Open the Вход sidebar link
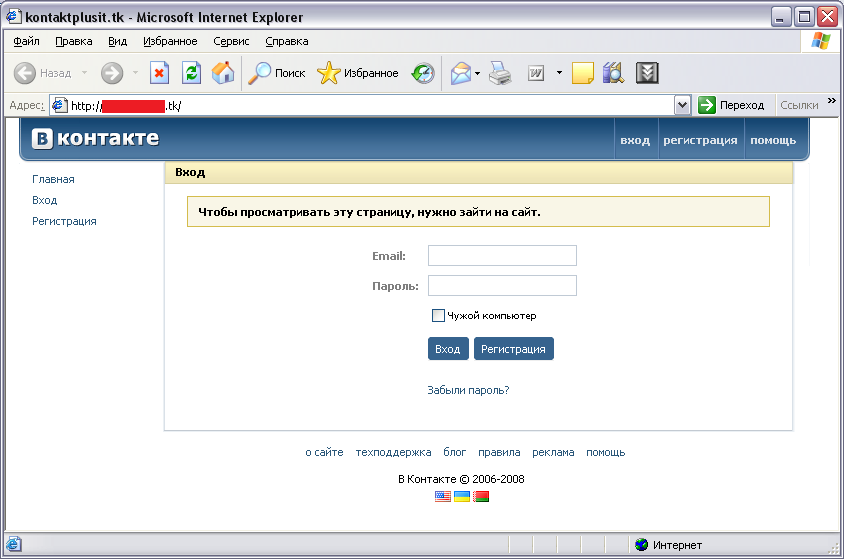 (x=45, y=200)
